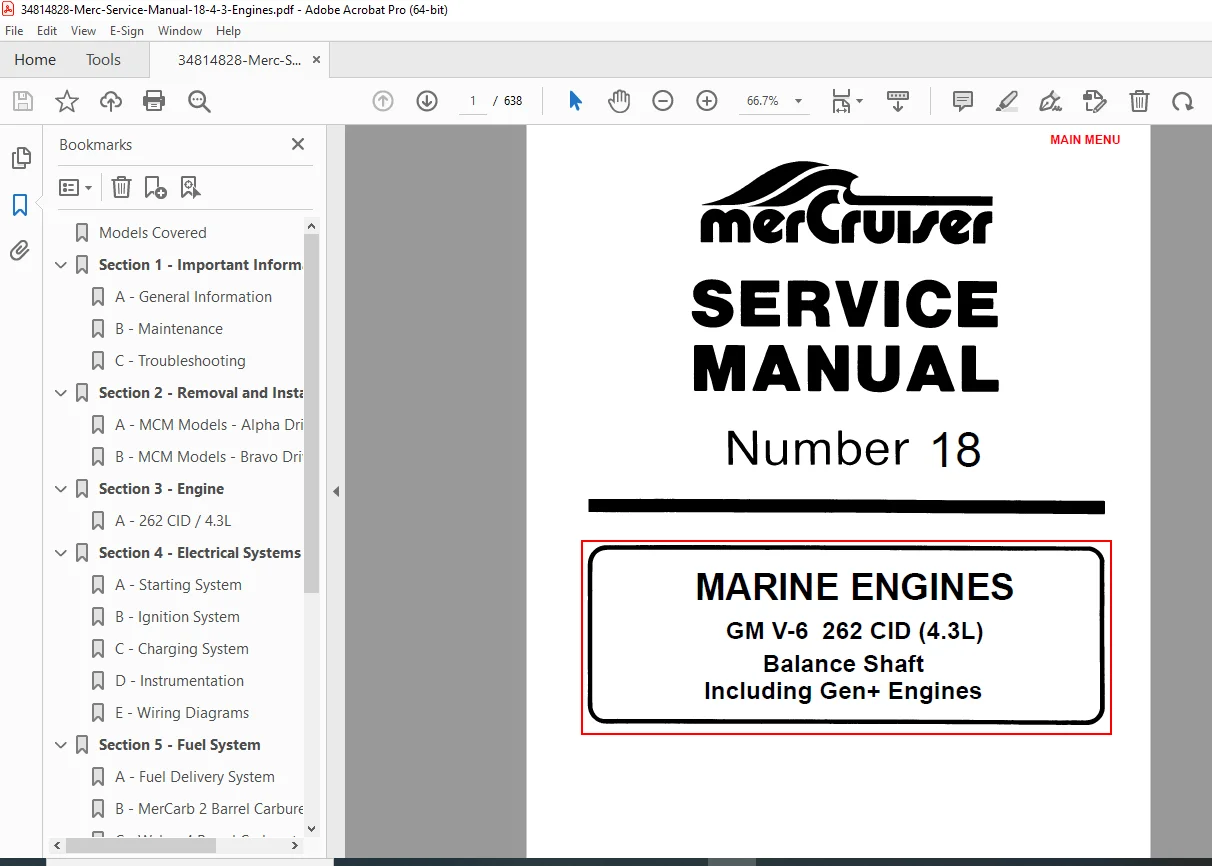This screenshot has height=866, width=1212.
Task: Collapse Section 1 - Important Information
Action: (61, 265)
